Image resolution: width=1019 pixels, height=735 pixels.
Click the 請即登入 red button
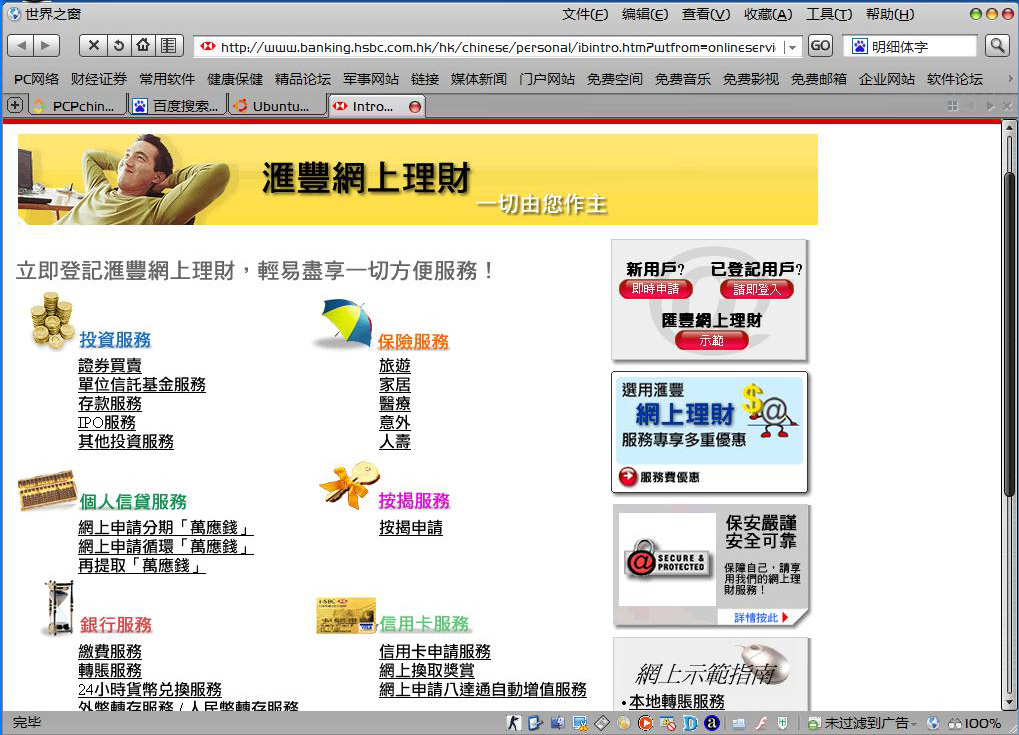tap(756, 289)
